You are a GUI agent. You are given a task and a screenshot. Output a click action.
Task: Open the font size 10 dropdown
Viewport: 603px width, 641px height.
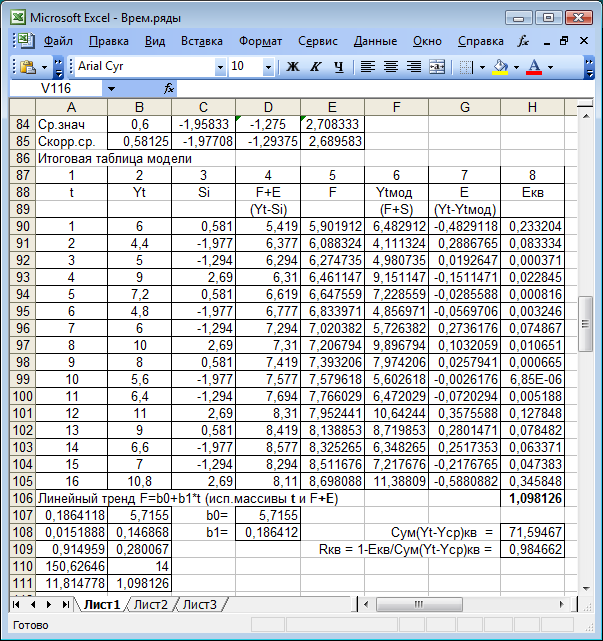pos(268,67)
